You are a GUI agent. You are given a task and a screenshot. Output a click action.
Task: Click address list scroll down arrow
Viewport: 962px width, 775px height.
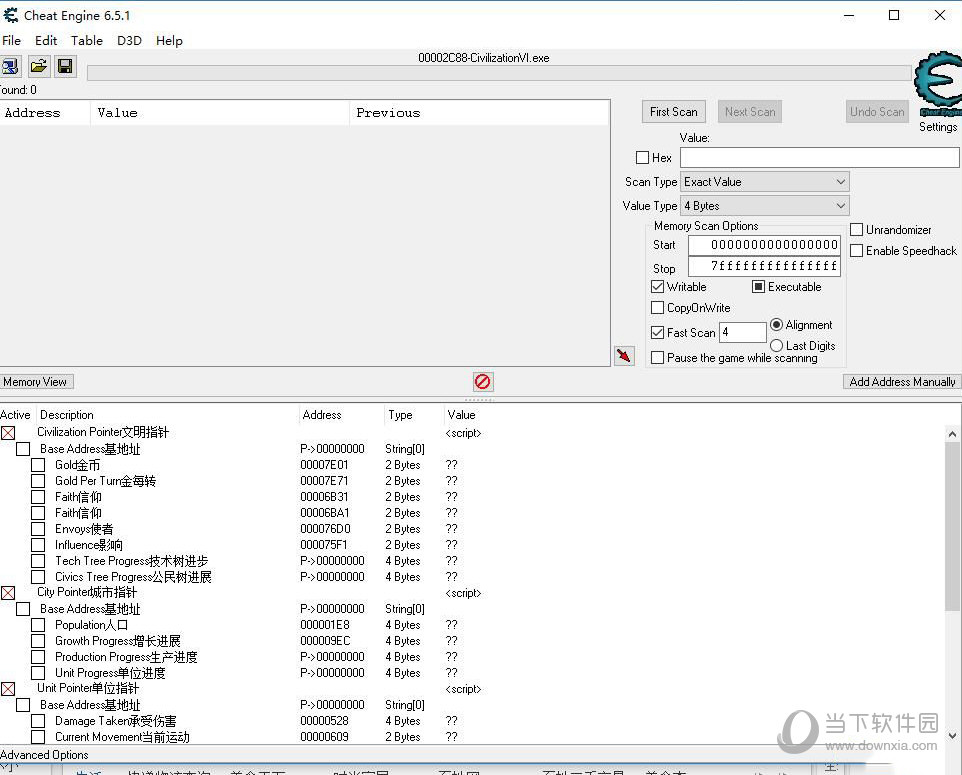952,735
